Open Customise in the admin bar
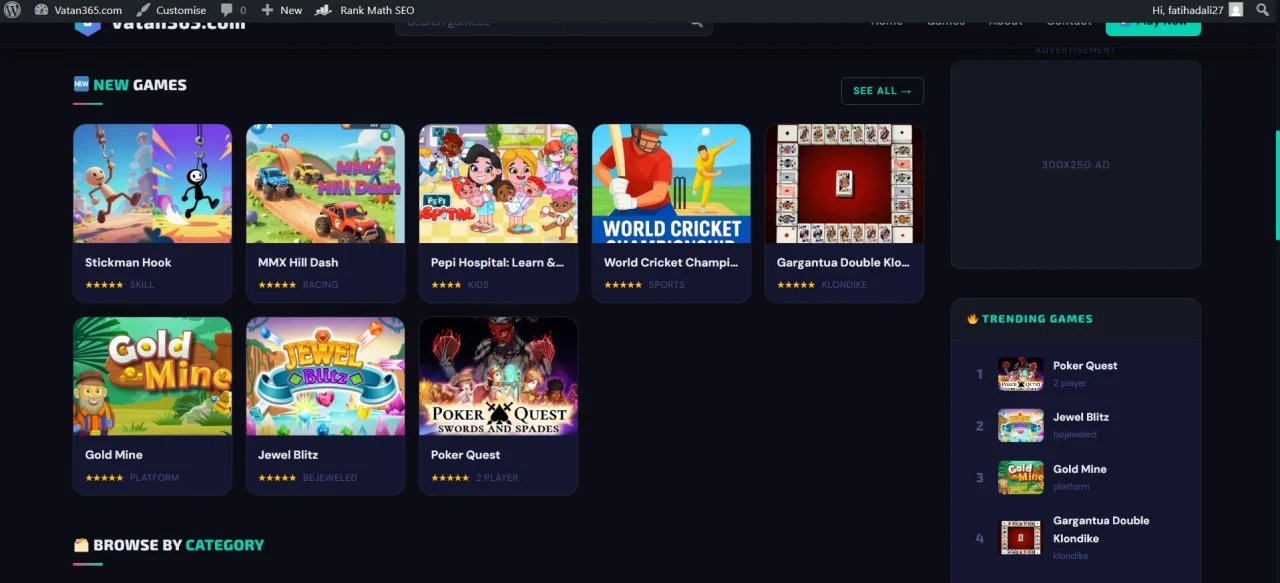The width and height of the screenshot is (1280, 583). 171,10
